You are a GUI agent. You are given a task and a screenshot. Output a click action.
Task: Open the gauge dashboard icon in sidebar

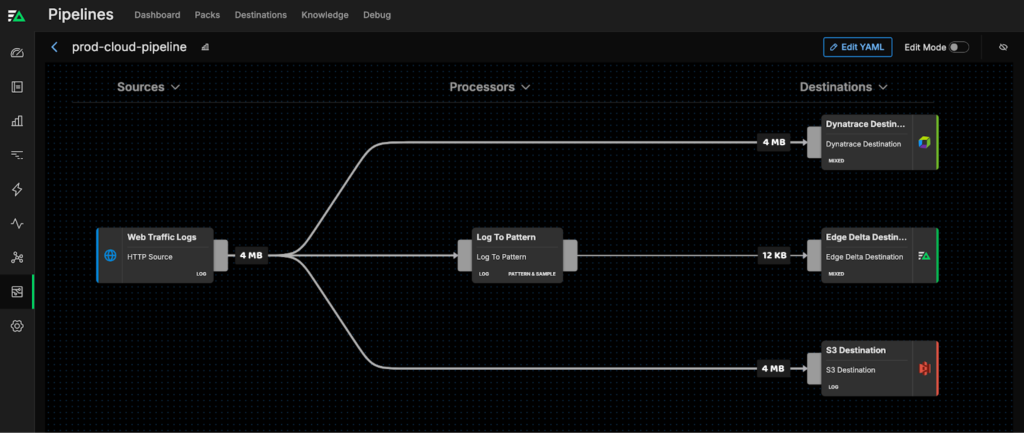(17, 53)
